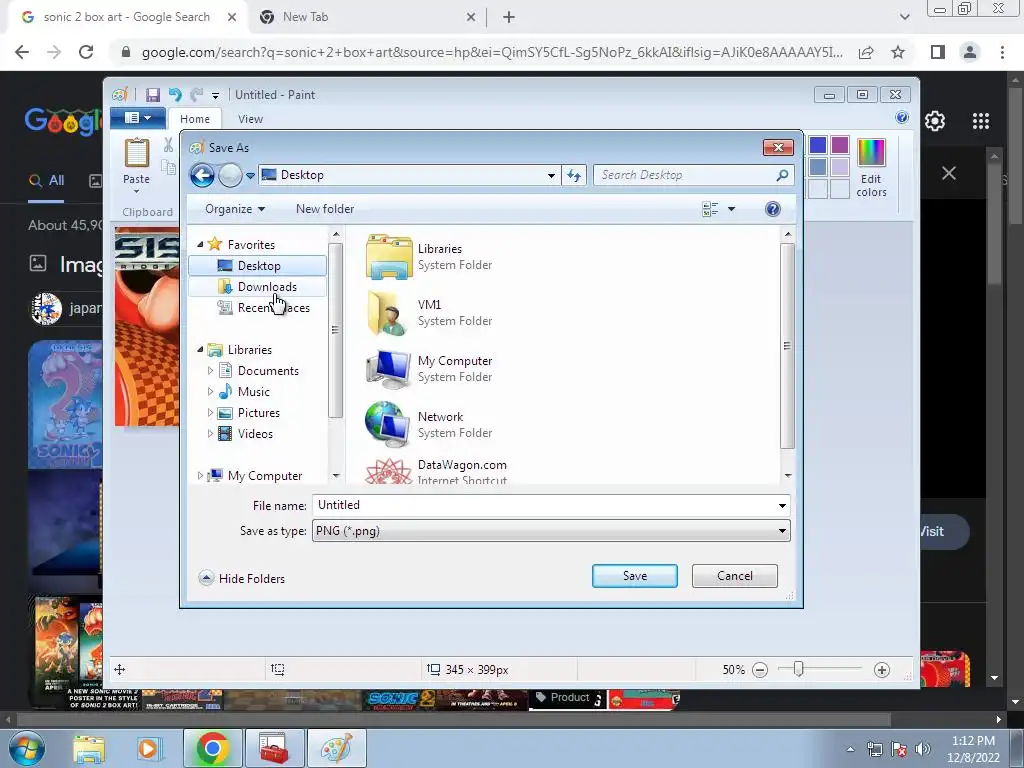Open the Save as type PNG combo box
This screenshot has height=768, width=1024.
551,531
